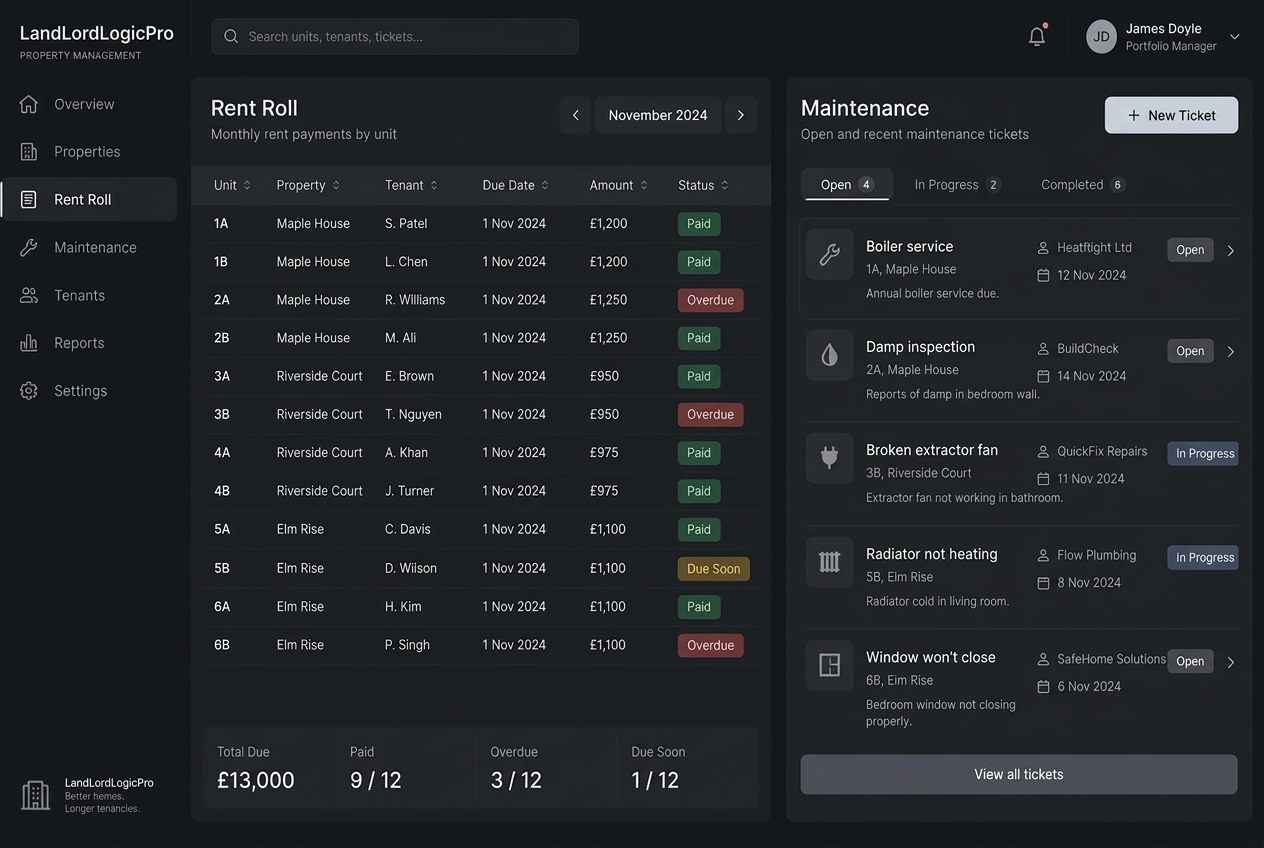Screen dimensions: 1264x848
Task: Click the View all tickets button
Action: [x=1019, y=775]
